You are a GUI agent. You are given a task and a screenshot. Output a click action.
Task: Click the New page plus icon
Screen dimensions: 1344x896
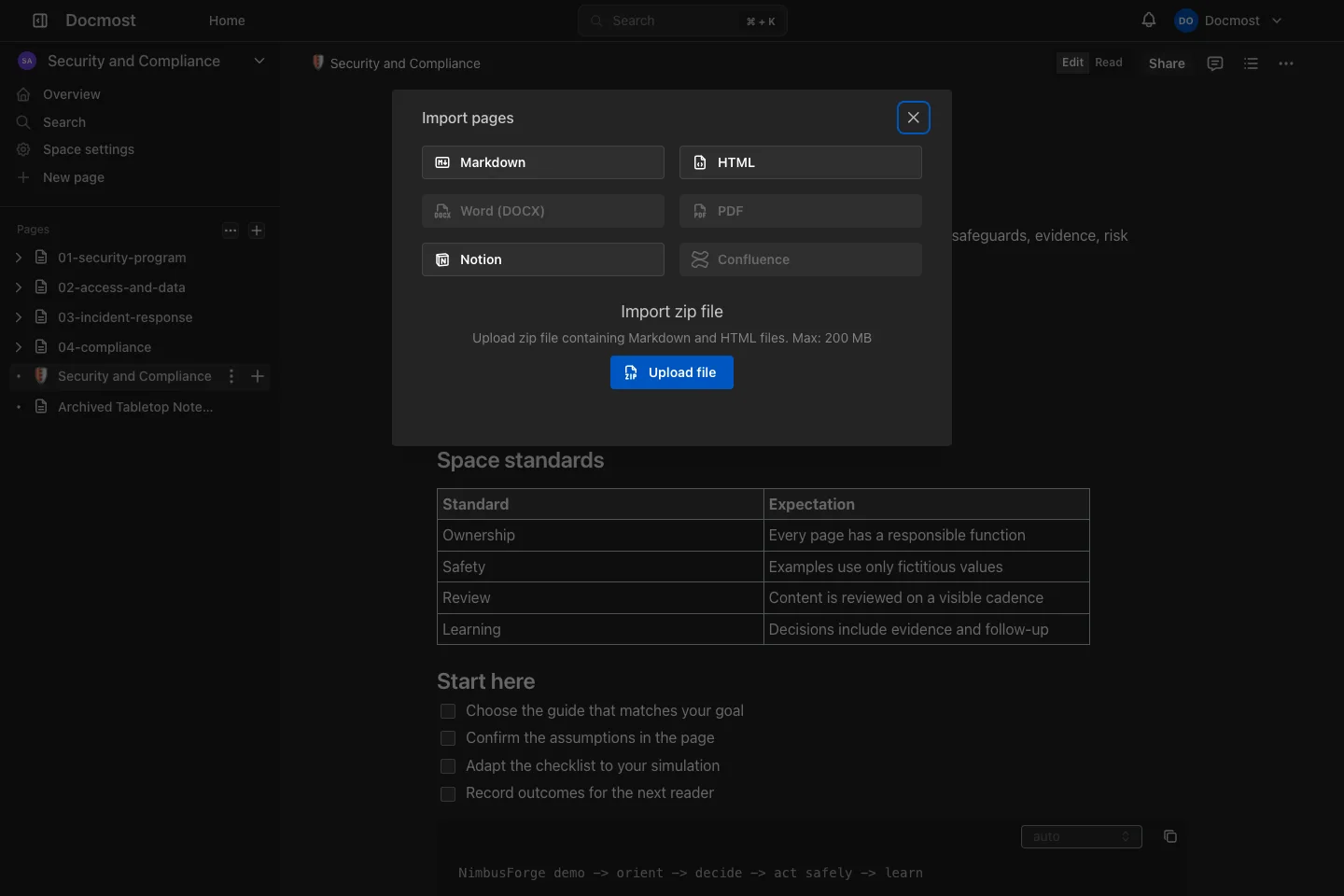click(x=23, y=177)
